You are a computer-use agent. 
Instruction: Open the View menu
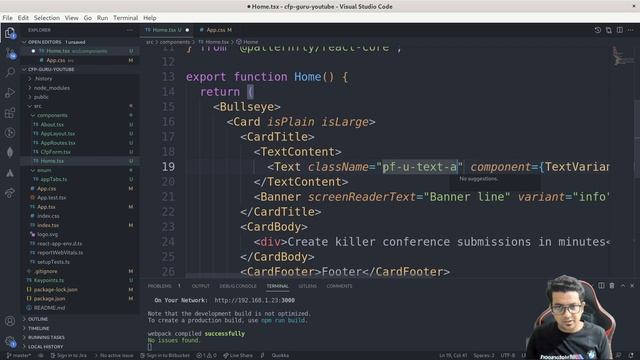tap(71, 18)
